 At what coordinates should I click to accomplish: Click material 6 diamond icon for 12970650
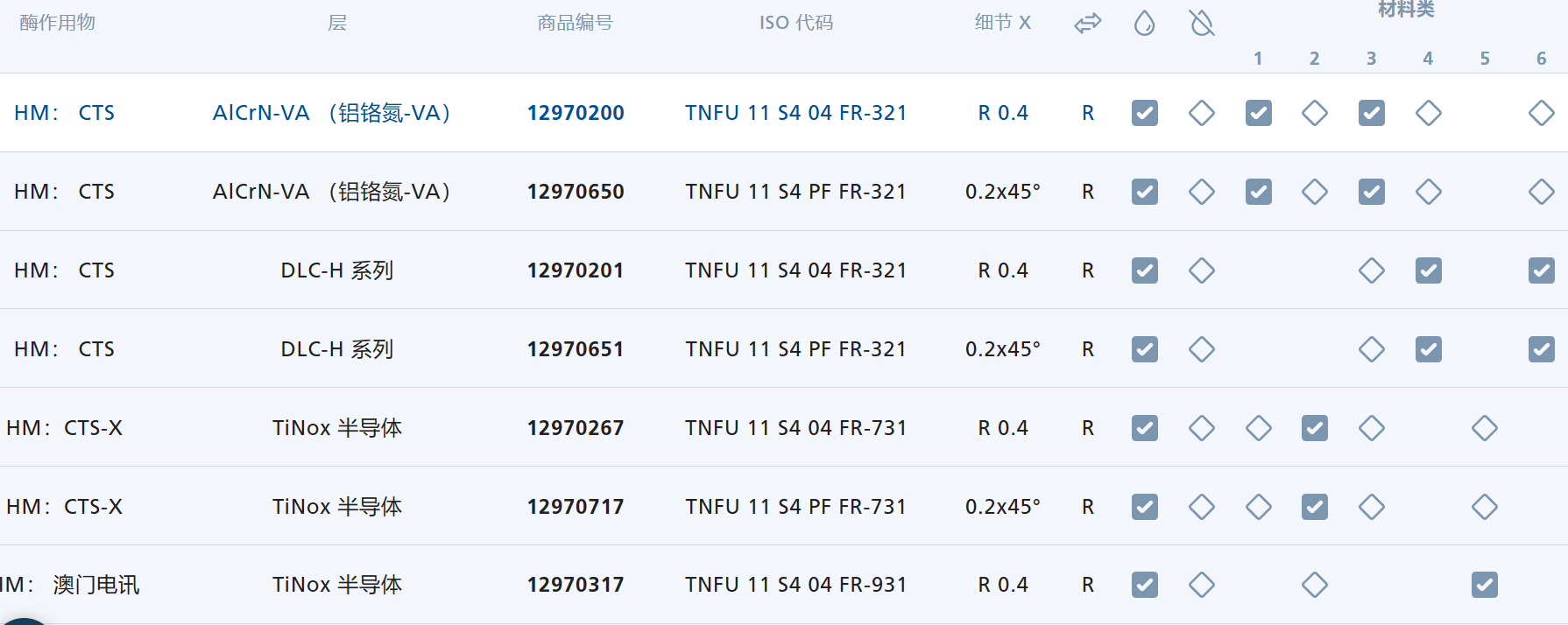click(1541, 192)
